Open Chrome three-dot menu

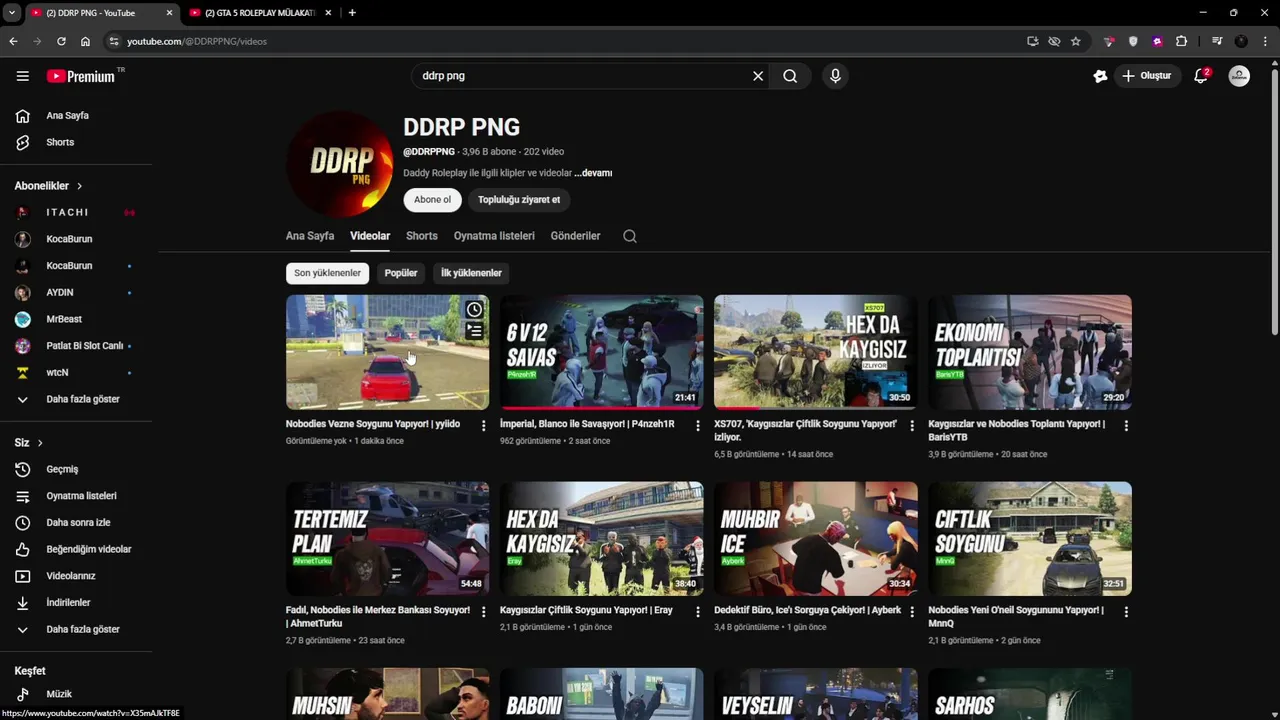click(x=1265, y=41)
